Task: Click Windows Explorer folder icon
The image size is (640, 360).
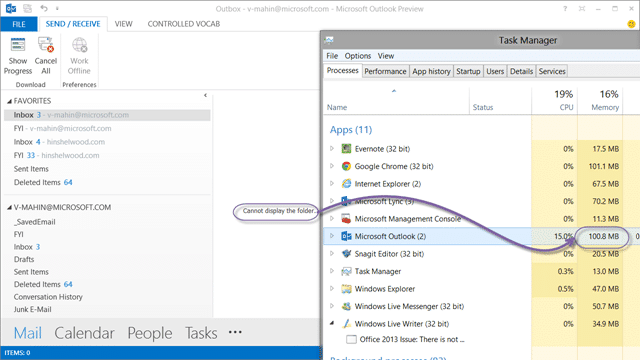Action: point(346,289)
